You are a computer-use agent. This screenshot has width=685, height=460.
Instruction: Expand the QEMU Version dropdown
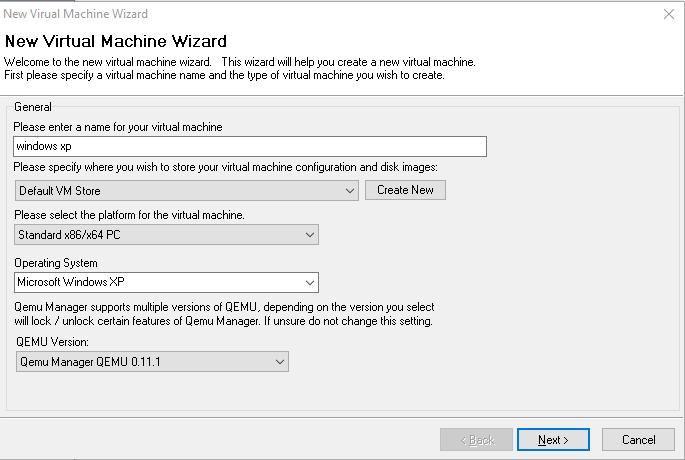152,362
